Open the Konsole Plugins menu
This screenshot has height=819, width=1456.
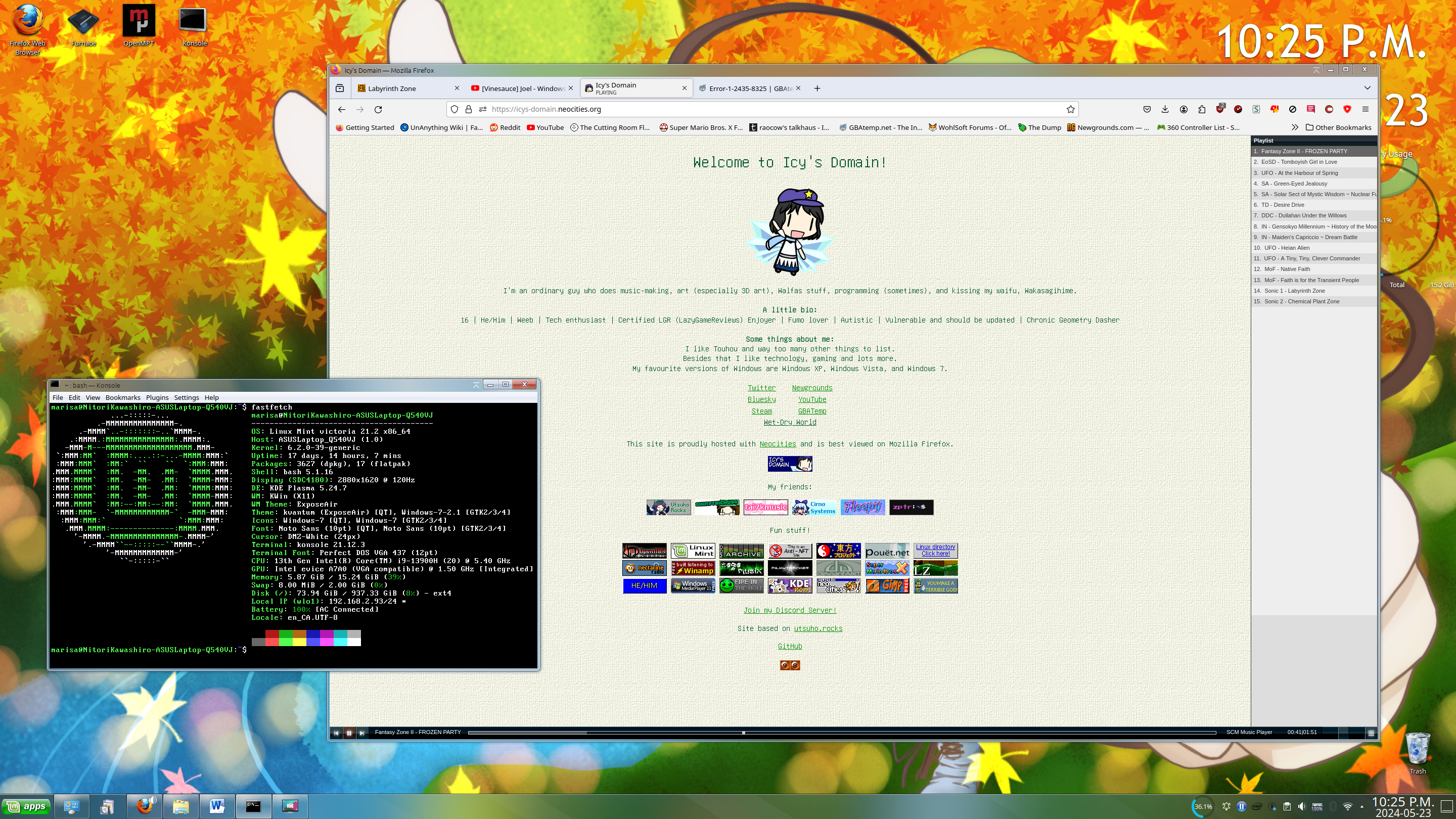[157, 397]
